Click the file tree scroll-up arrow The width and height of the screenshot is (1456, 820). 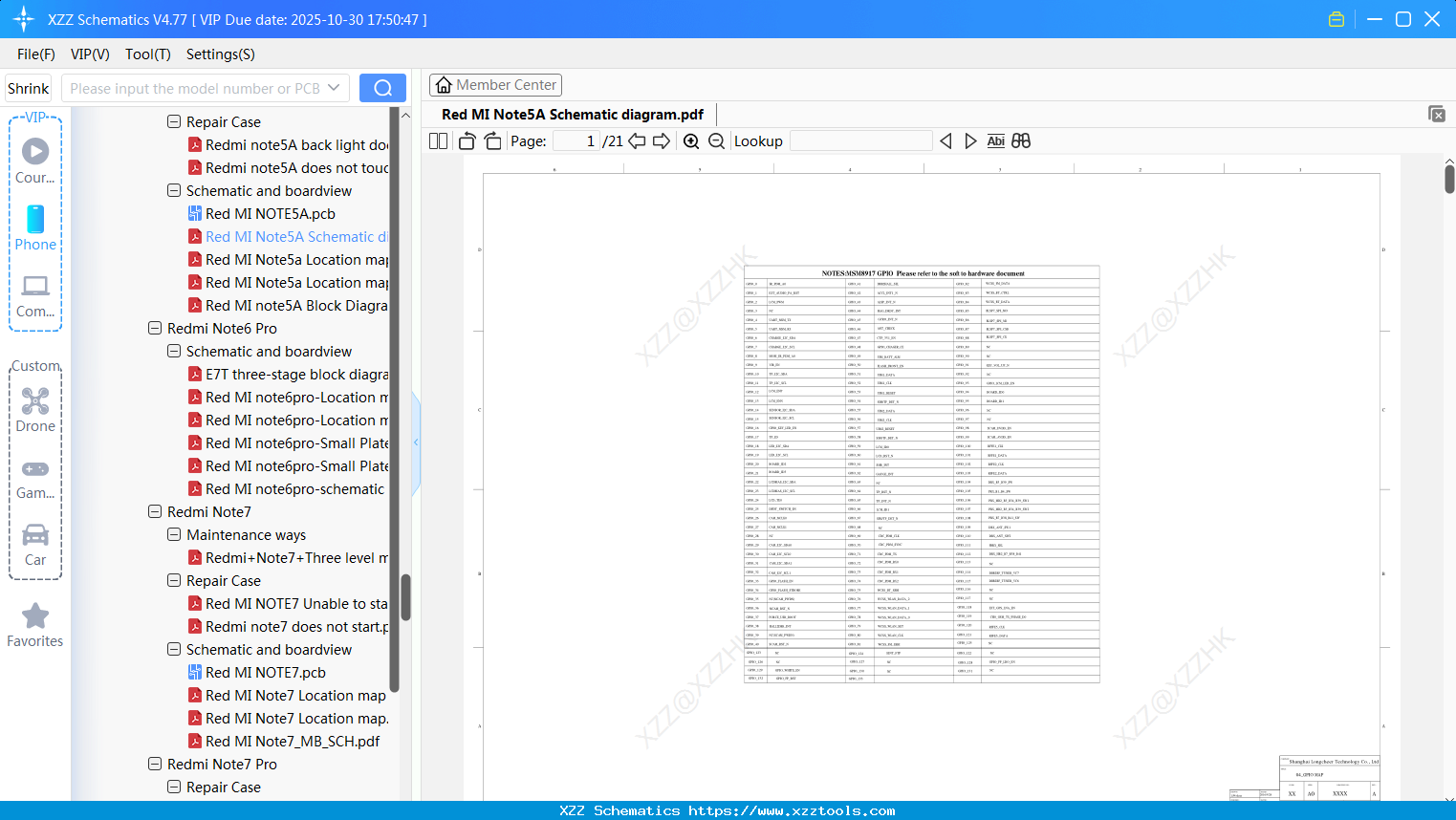(405, 115)
